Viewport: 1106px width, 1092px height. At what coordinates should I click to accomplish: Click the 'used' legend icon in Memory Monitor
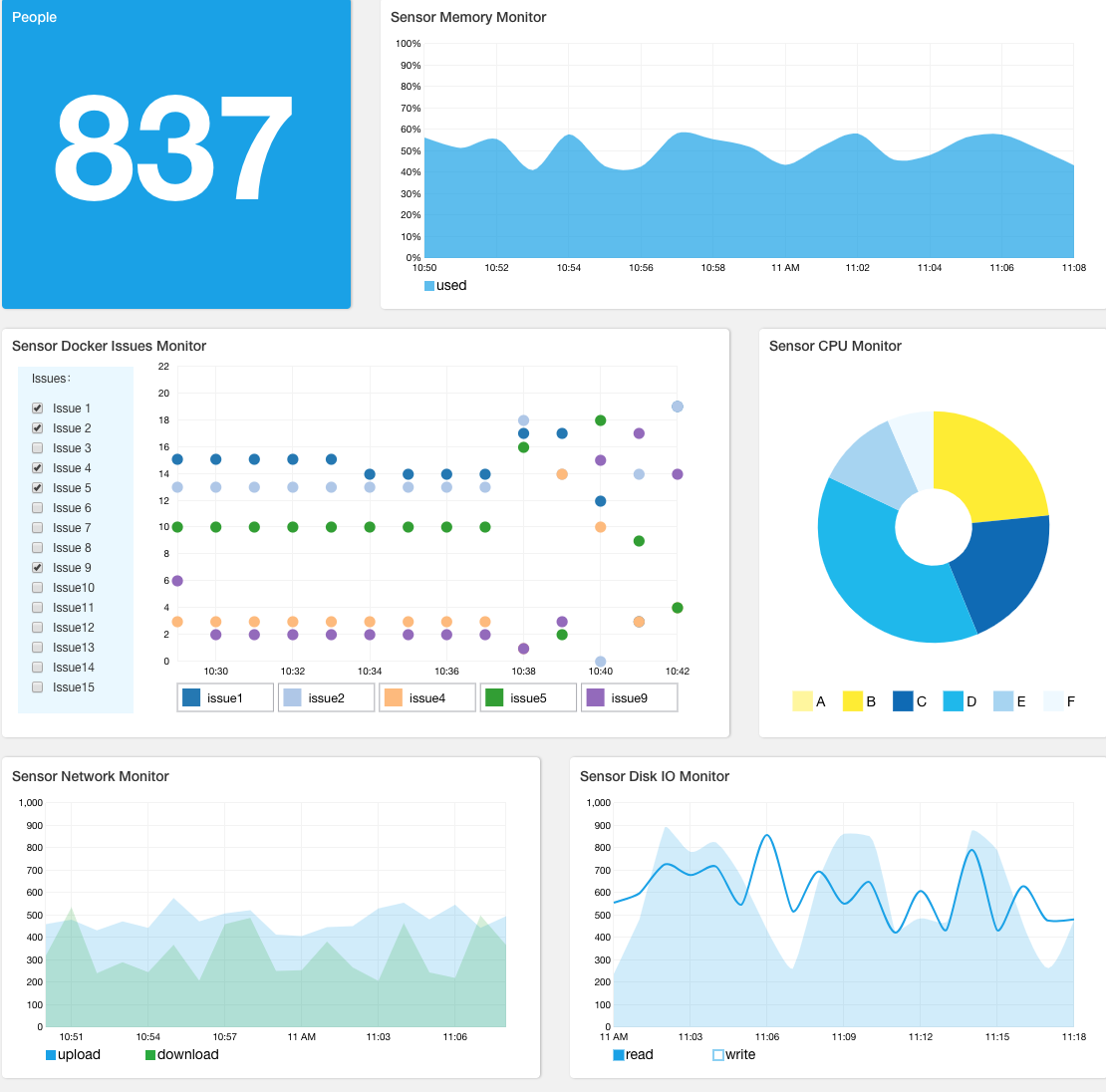pyautogui.click(x=429, y=286)
